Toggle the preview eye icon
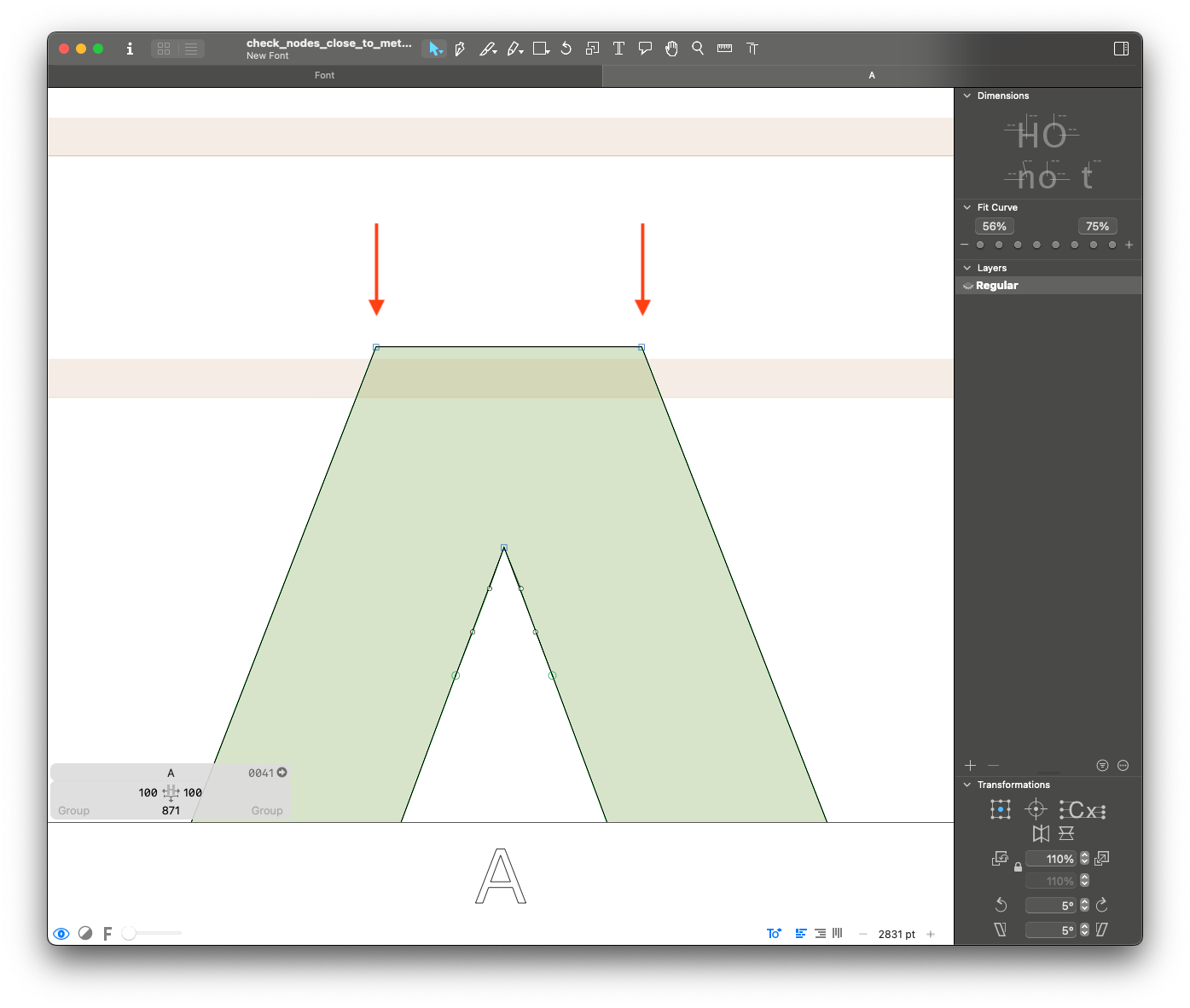 click(61, 934)
